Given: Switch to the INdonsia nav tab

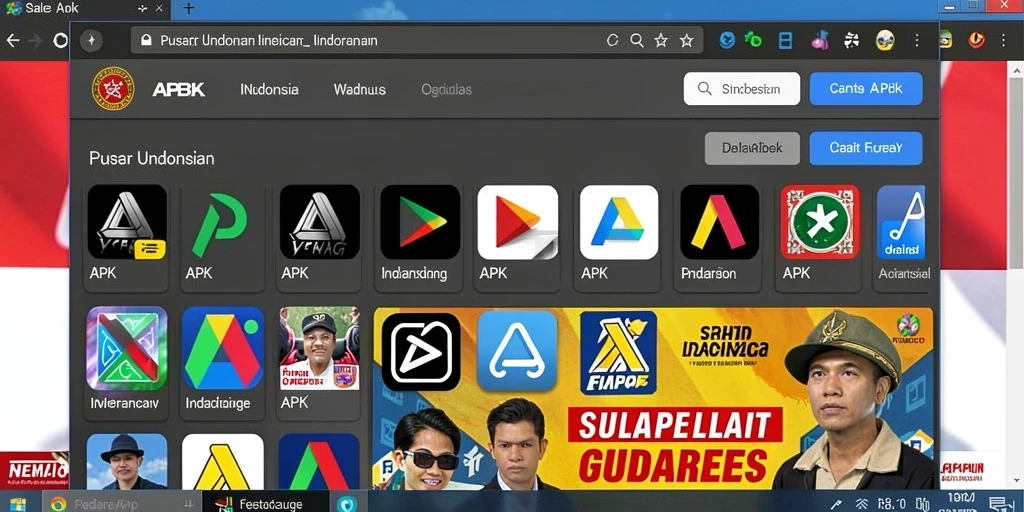Looking at the screenshot, I should pyautogui.click(x=269, y=89).
